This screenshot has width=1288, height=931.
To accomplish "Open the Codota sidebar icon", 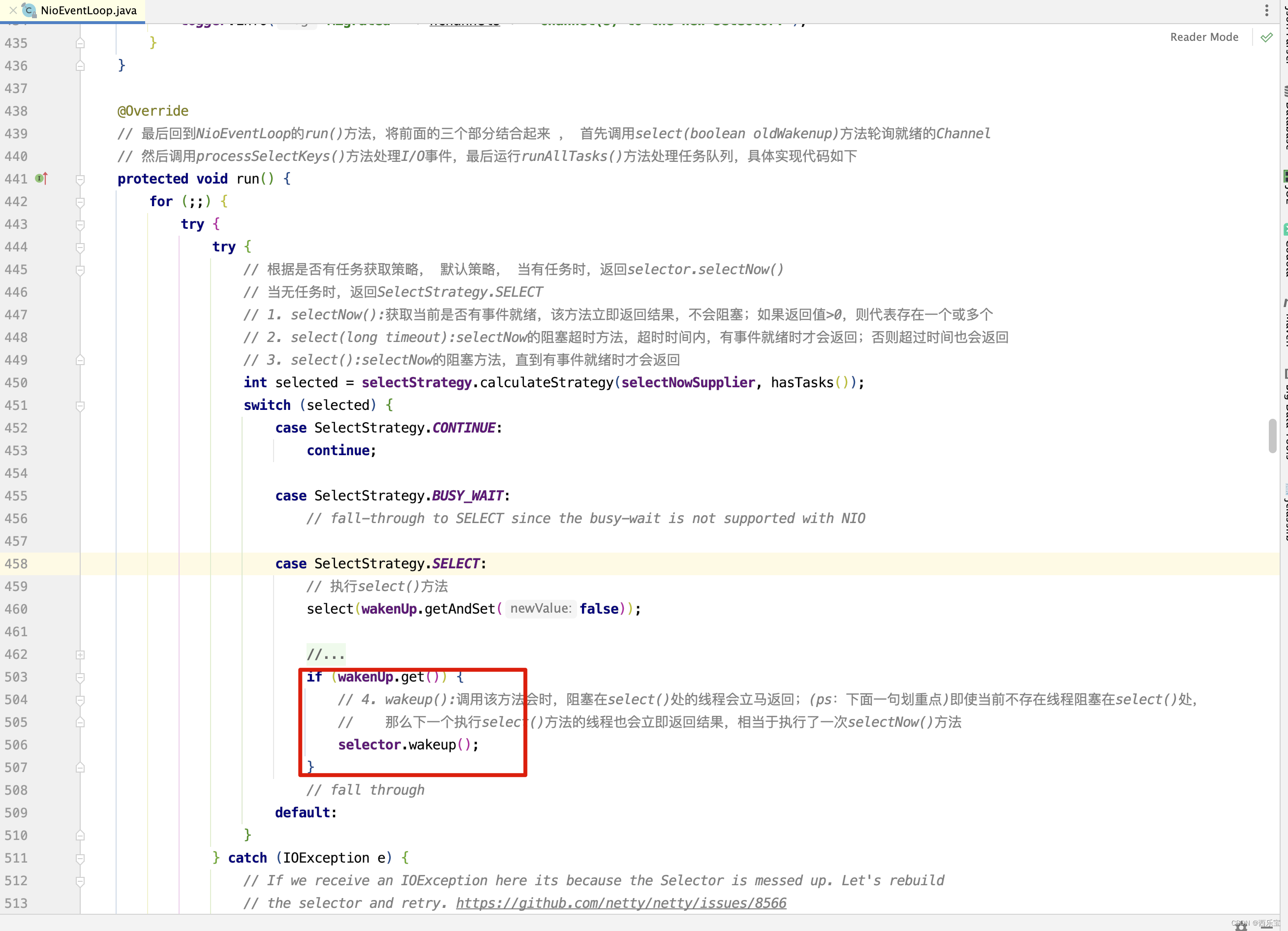I will tap(1285, 250).
